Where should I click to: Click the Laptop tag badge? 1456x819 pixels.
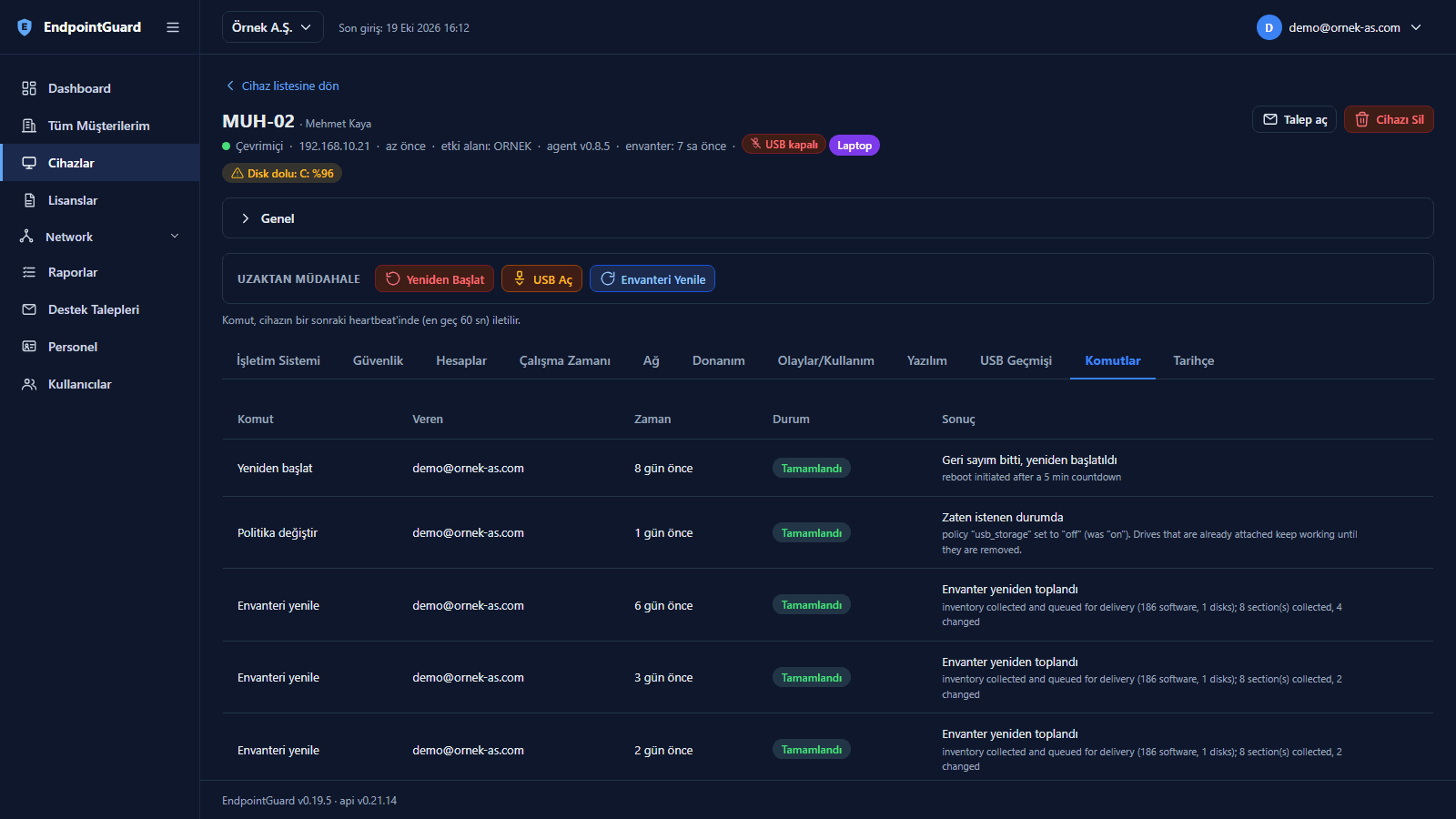(x=854, y=146)
